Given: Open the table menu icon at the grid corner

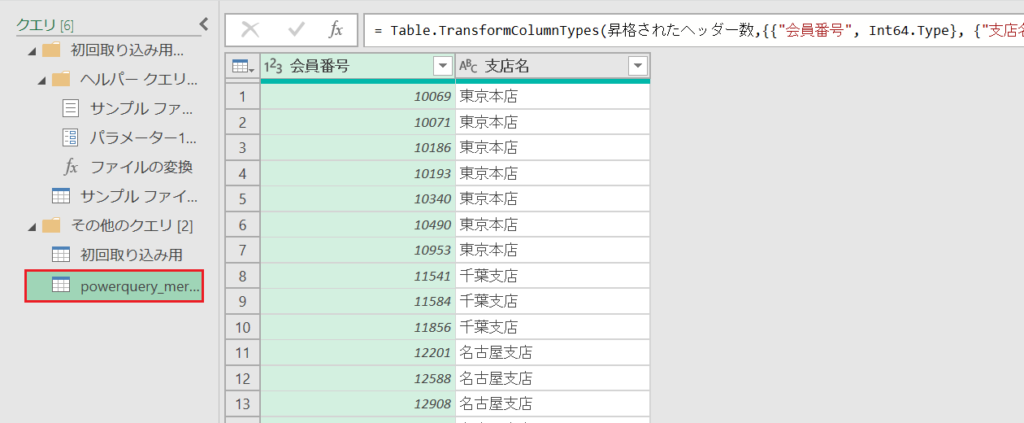Looking at the screenshot, I should pyautogui.click(x=242, y=65).
